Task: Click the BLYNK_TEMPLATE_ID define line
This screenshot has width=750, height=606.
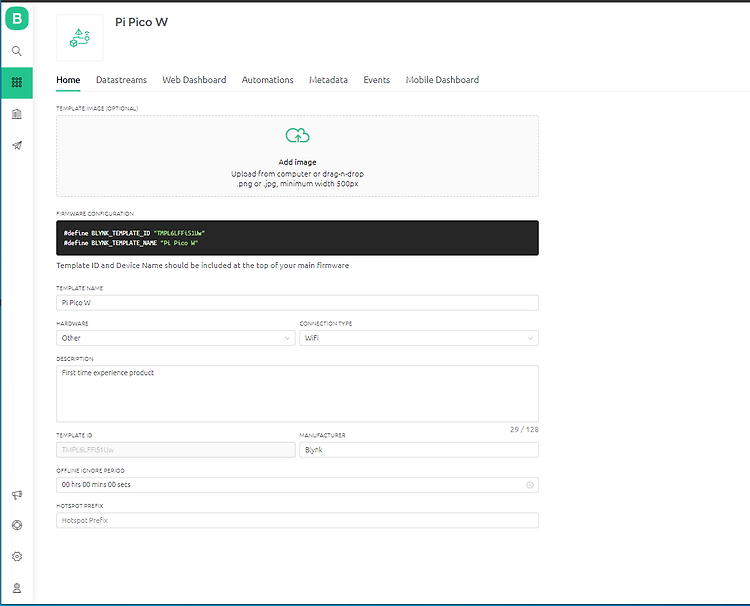Action: pos(134,233)
